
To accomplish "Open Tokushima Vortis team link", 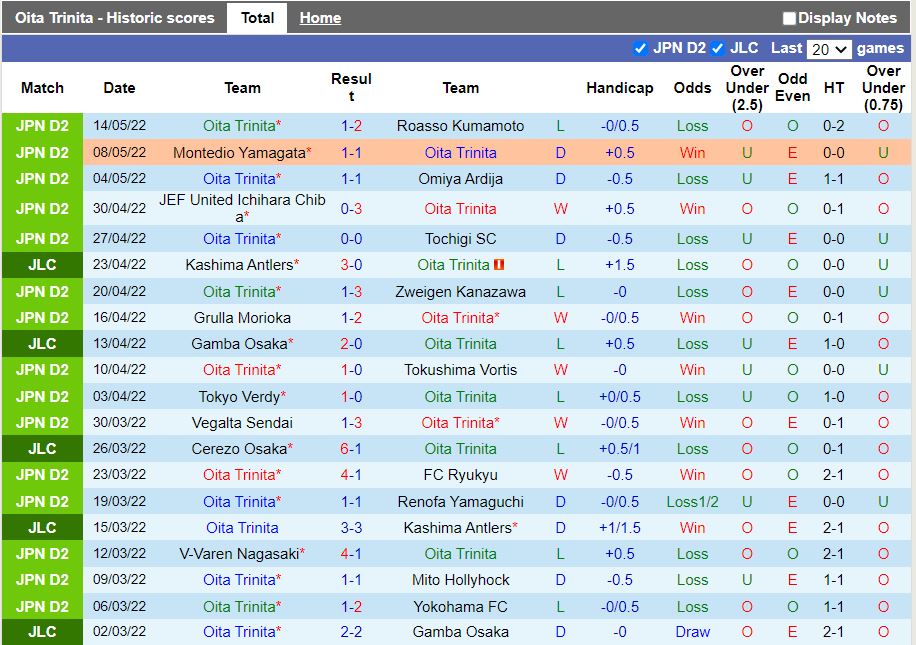I will point(460,370).
